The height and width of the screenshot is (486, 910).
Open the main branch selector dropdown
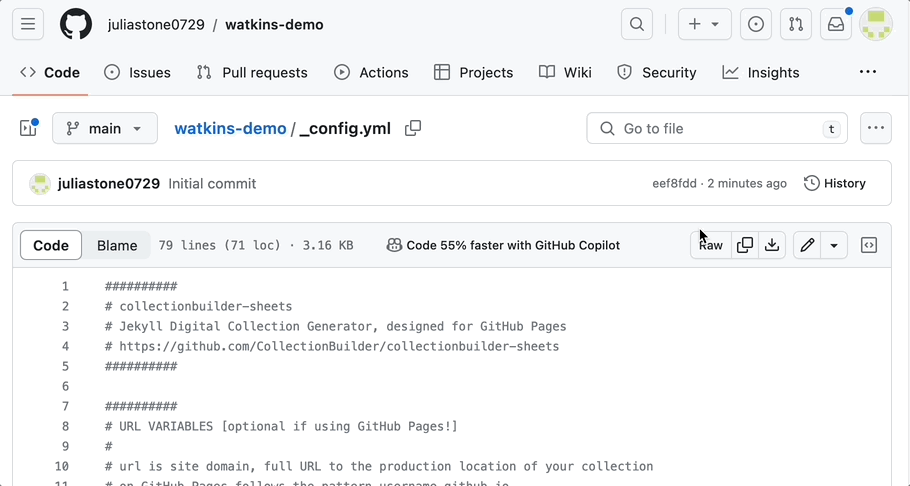click(104, 128)
